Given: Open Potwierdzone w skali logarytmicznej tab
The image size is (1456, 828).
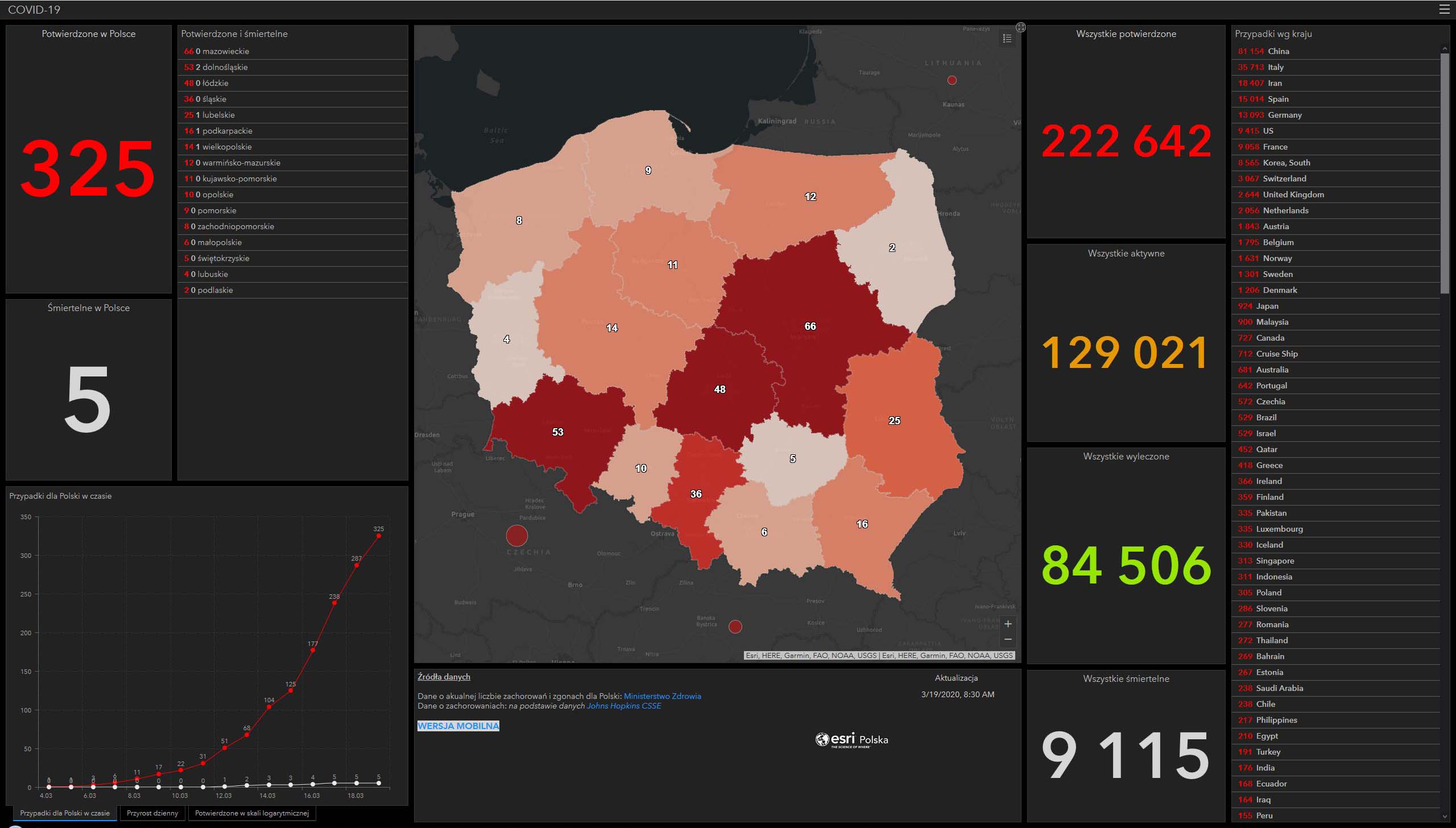Looking at the screenshot, I should coord(251,813).
